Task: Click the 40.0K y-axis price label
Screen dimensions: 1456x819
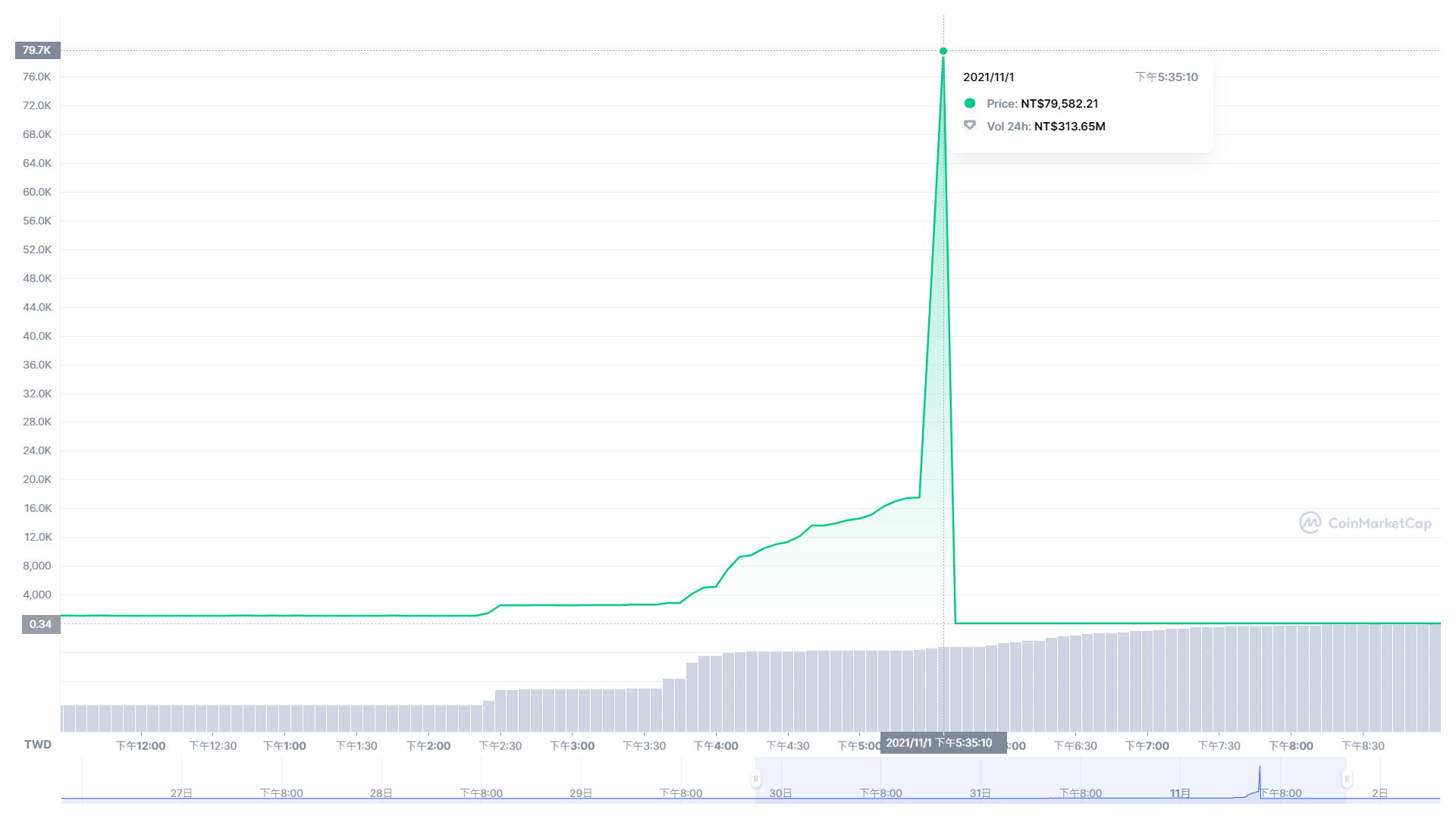Action: [37, 336]
